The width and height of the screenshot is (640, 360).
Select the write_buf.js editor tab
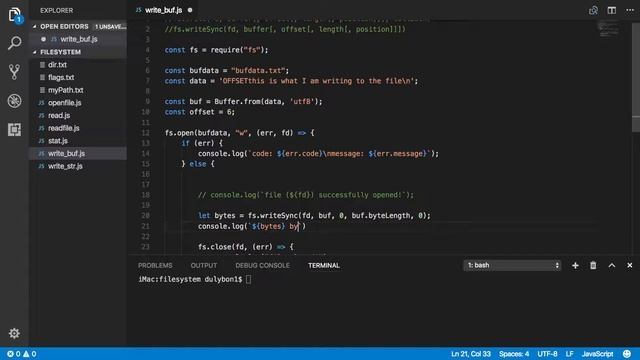[x=163, y=10]
